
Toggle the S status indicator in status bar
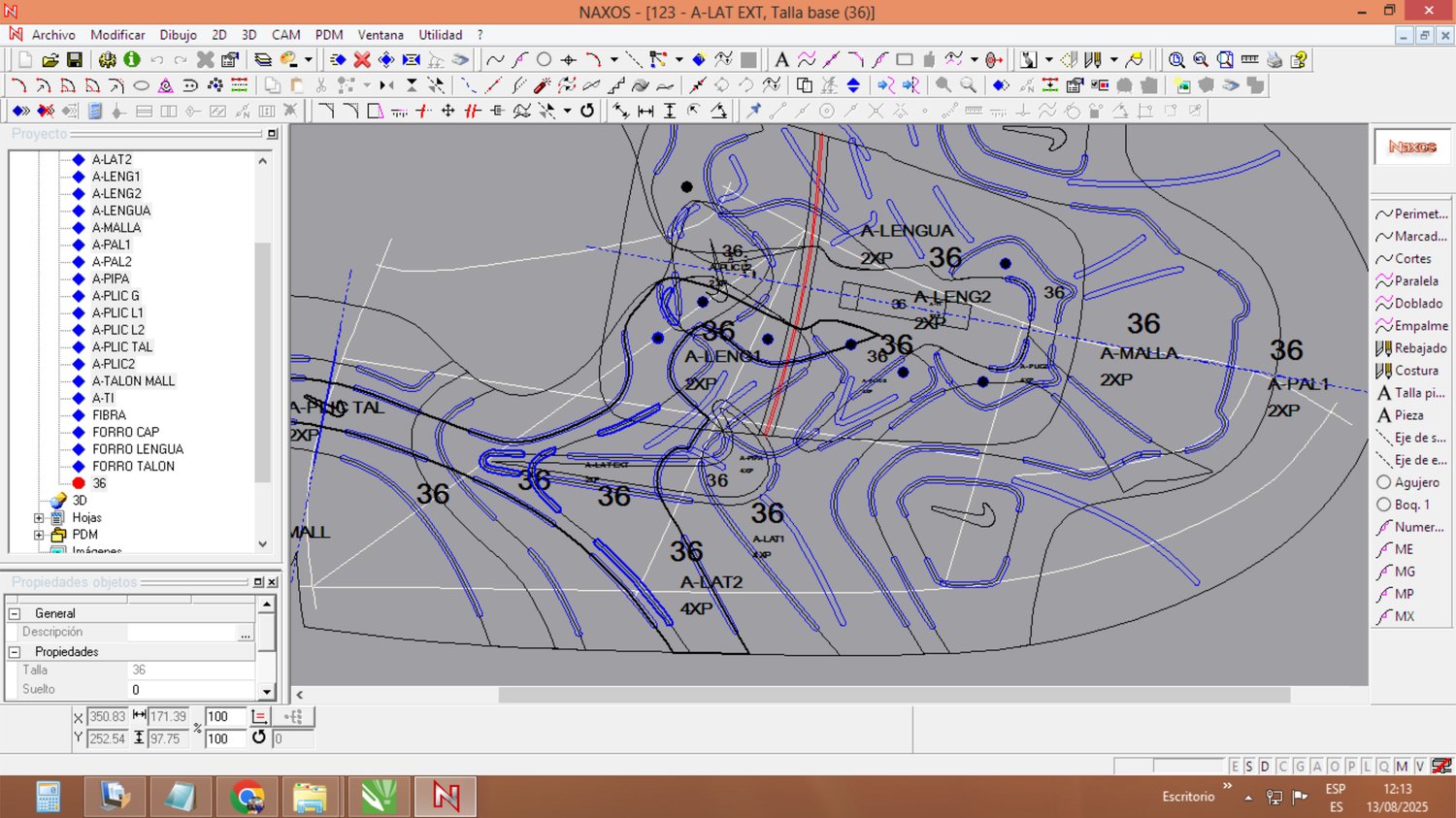1249,767
